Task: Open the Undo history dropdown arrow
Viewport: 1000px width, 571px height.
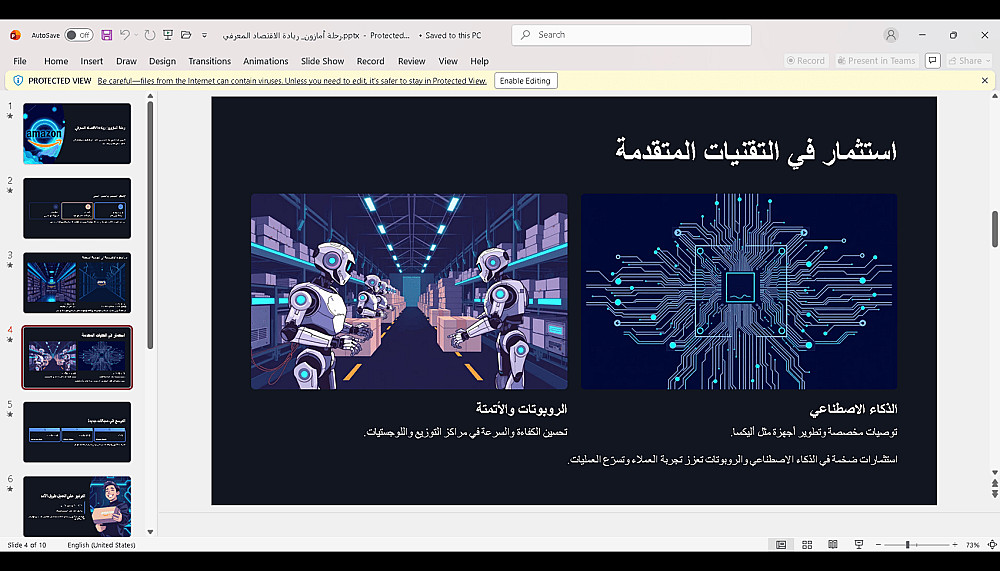Action: pos(136,35)
